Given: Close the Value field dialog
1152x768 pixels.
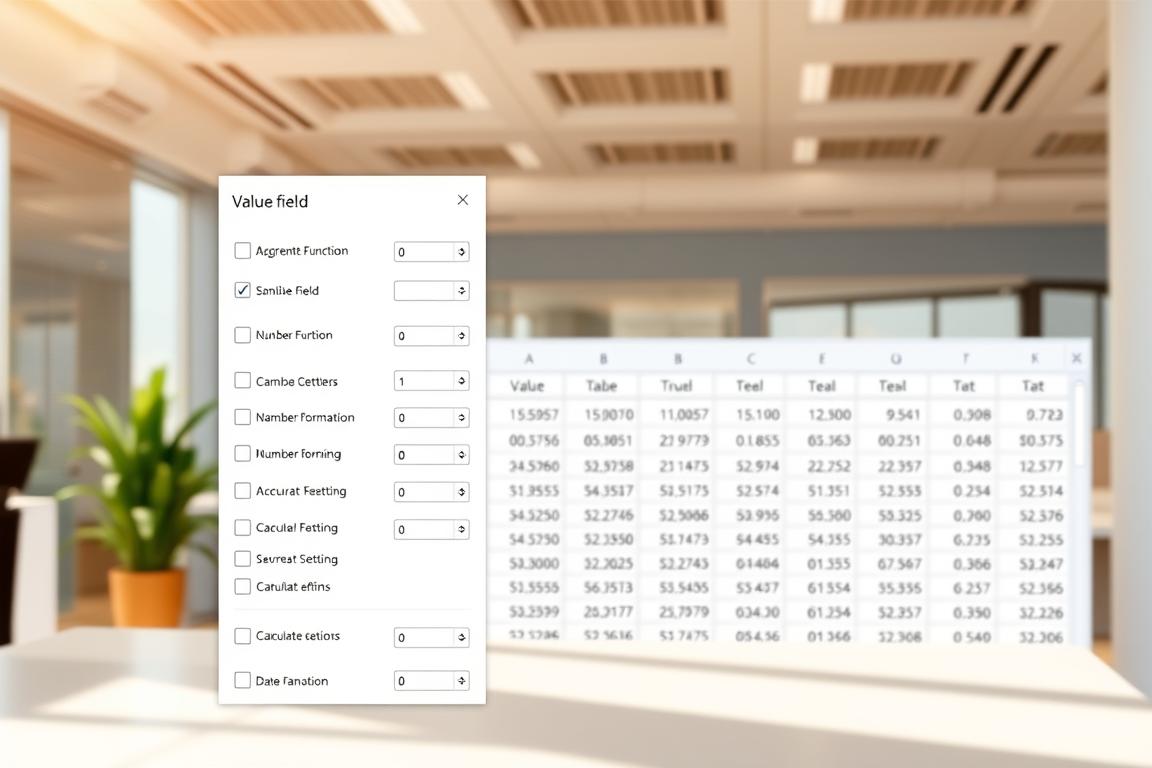Looking at the screenshot, I should (x=462, y=200).
